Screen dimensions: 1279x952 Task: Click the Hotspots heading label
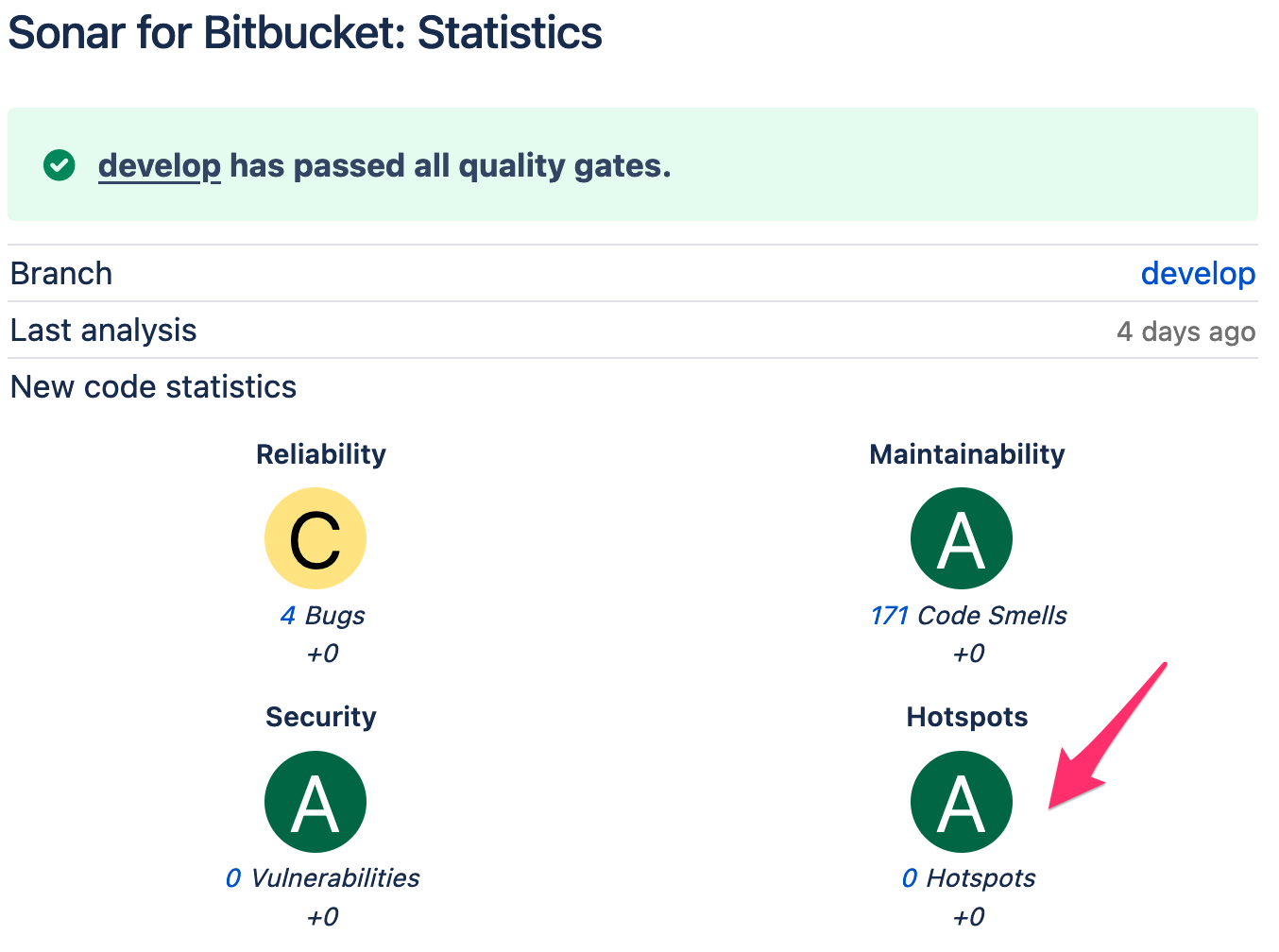(x=966, y=717)
